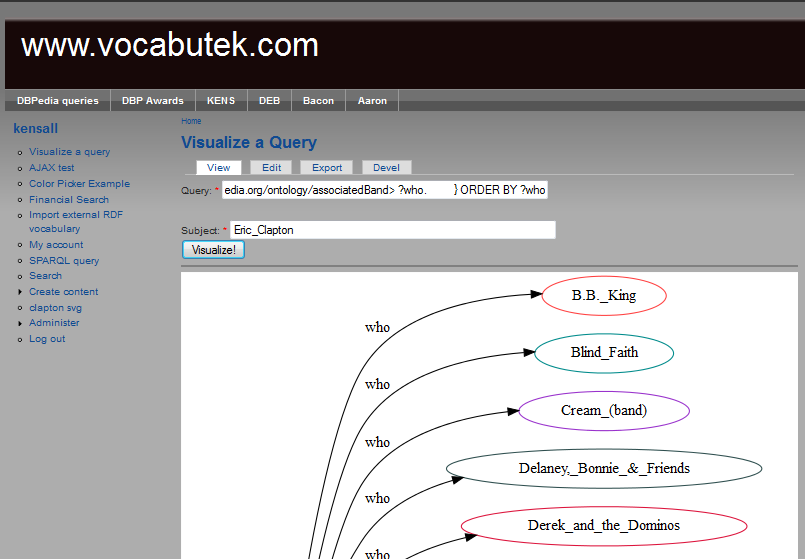
Task: Open the Aaron menu item
Action: (372, 101)
